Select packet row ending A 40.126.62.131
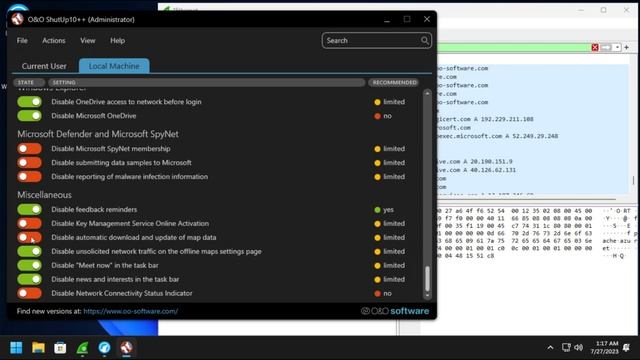 (533, 170)
